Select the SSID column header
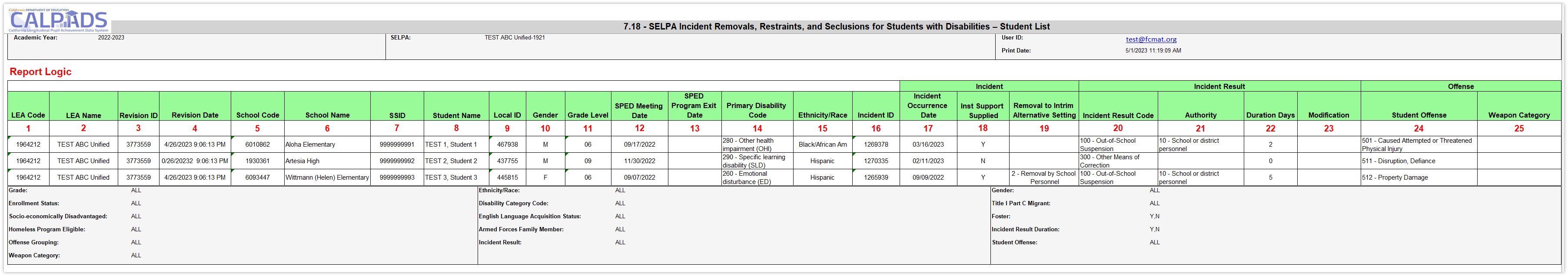1568x276 pixels. (x=397, y=115)
